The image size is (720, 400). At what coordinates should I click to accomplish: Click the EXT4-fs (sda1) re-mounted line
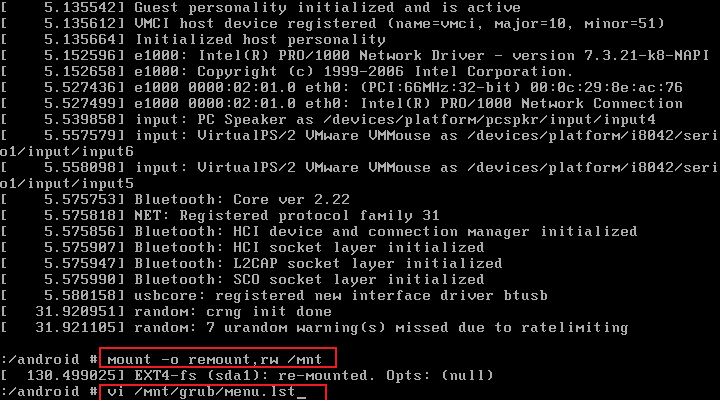(x=247, y=376)
